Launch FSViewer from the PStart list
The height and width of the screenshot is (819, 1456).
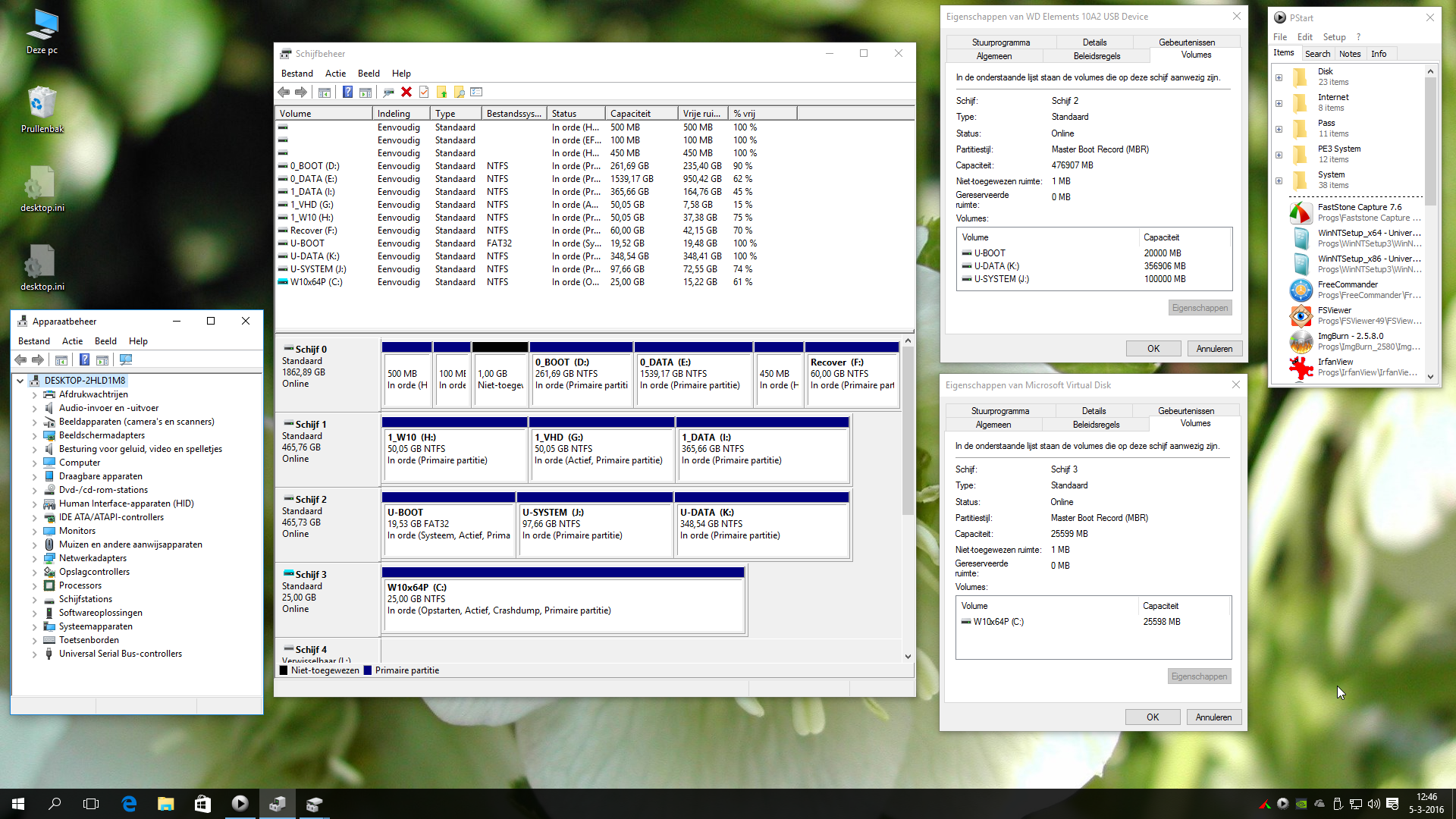(1357, 315)
